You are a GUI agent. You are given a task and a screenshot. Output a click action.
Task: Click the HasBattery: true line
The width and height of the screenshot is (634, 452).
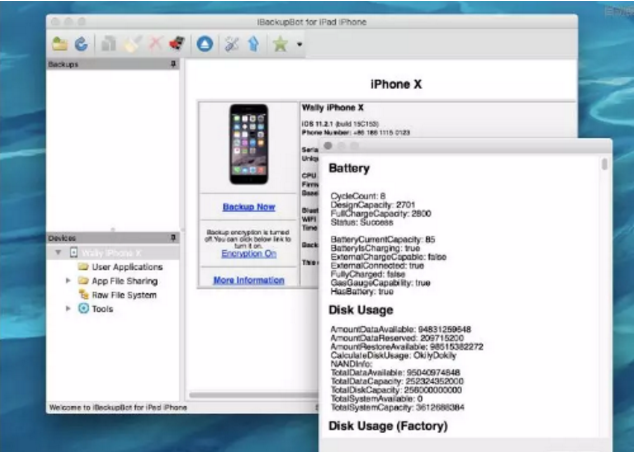pos(362,291)
